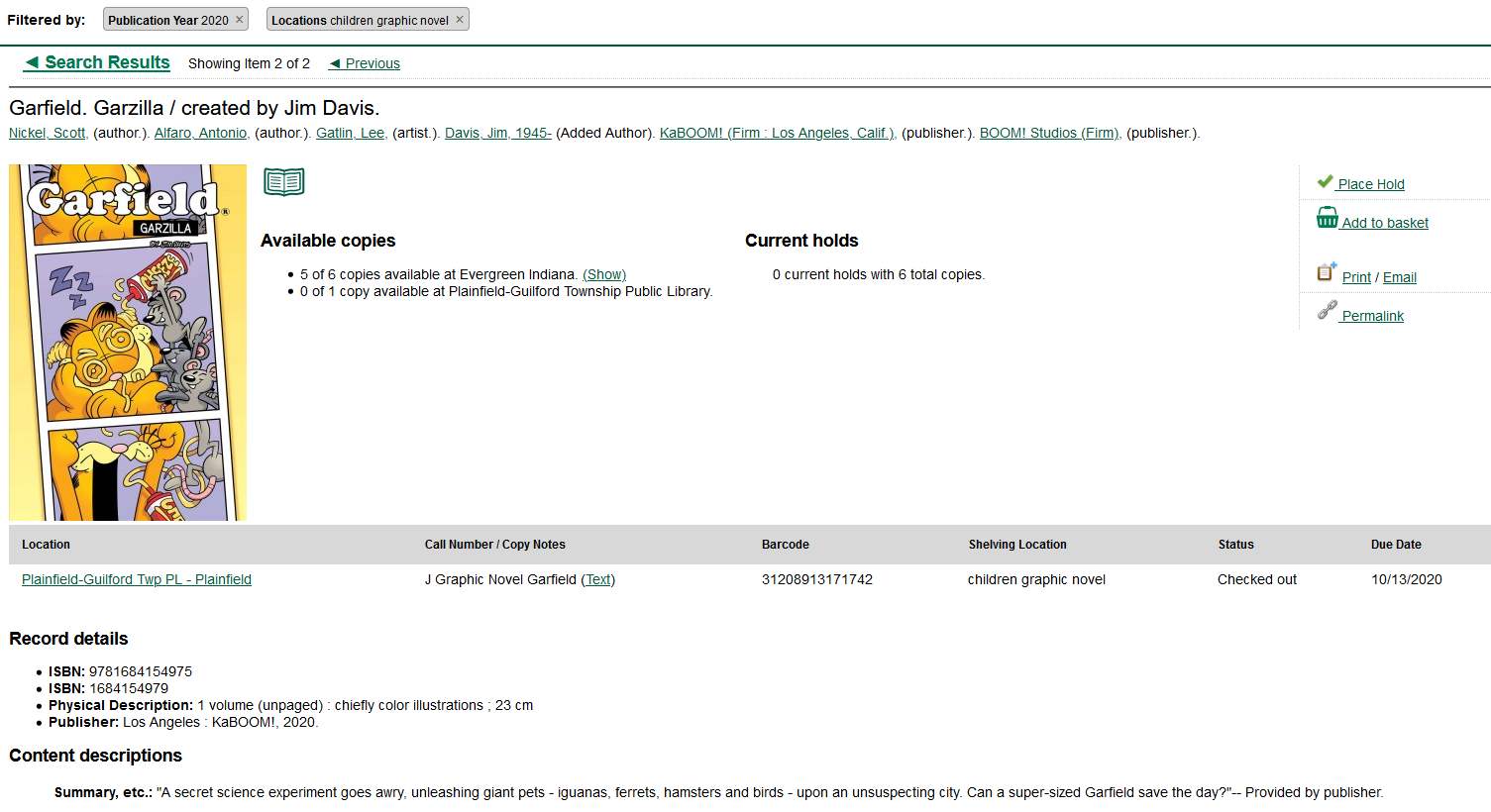
Task: Go to the Previous item
Action: [365, 63]
